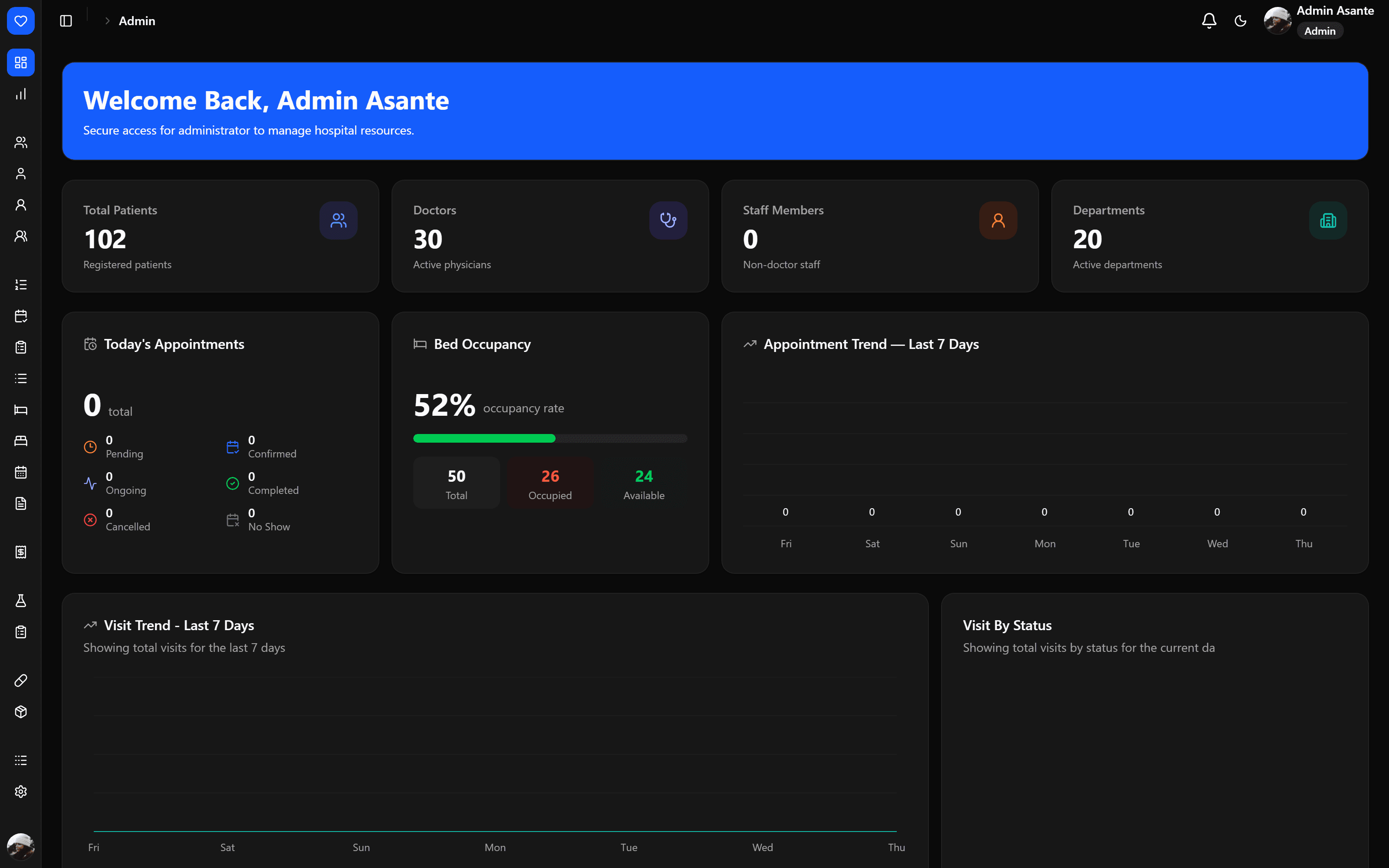Open the double bed sidebar icon
Viewport: 1389px width, 868px height.
tap(21, 441)
